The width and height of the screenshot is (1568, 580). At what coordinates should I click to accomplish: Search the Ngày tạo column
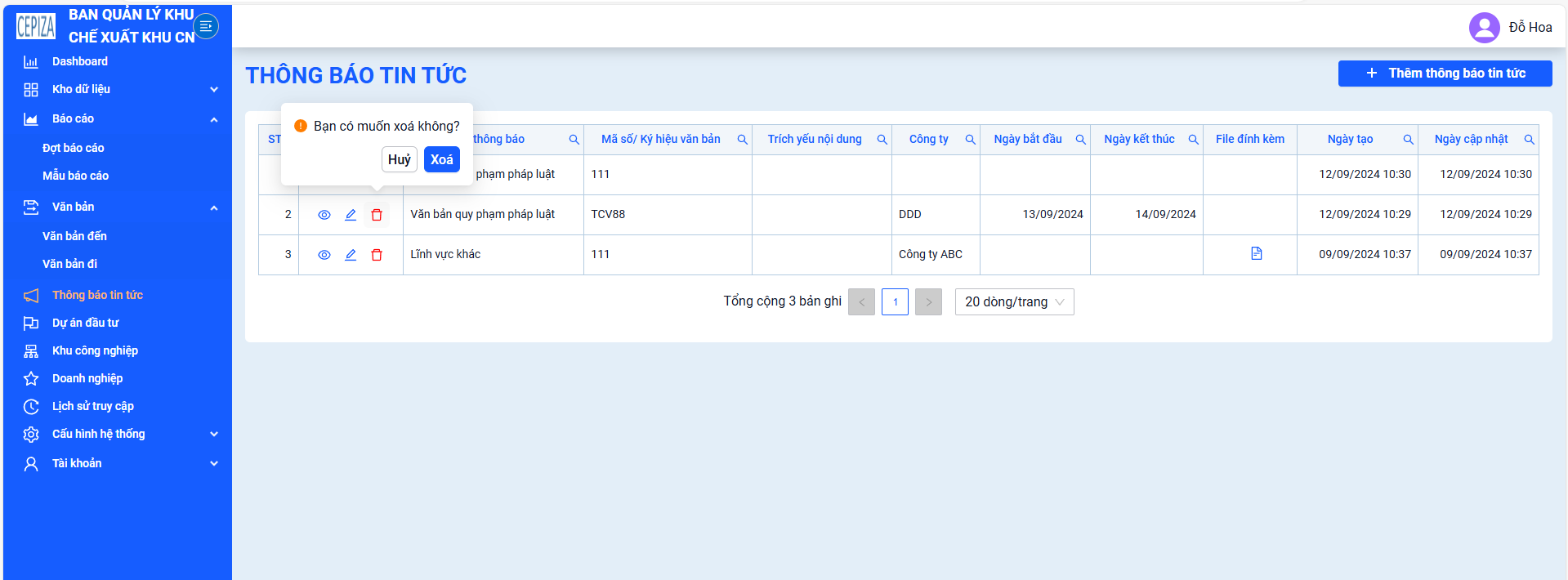(x=1408, y=140)
